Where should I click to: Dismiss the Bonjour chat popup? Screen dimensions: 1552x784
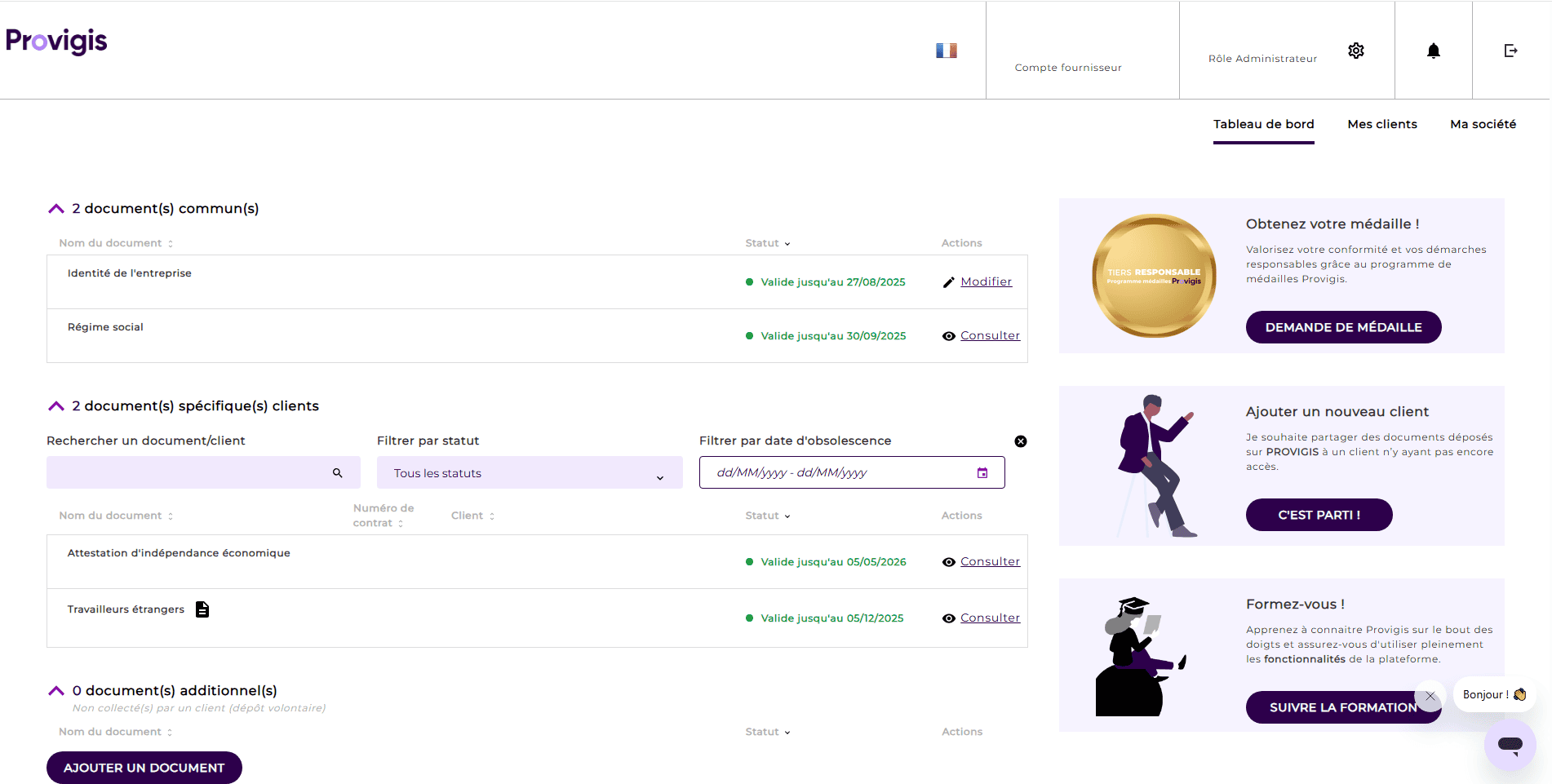pos(1430,696)
